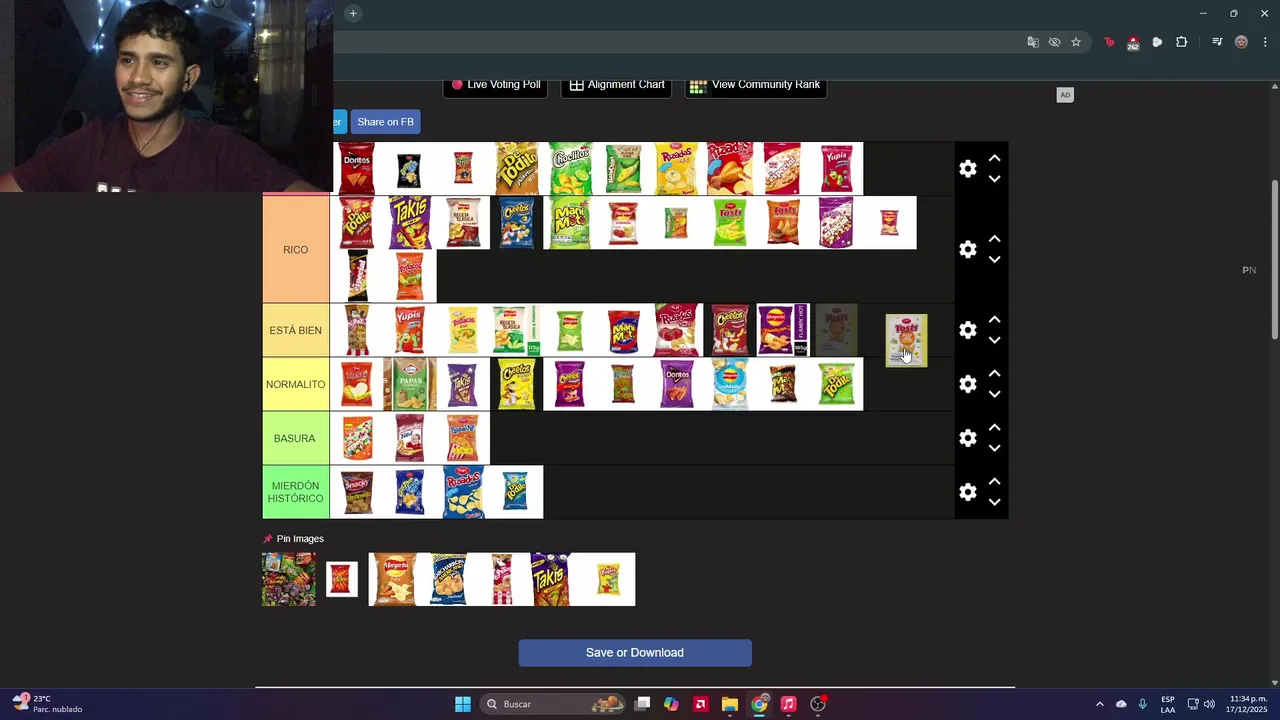Move the topmost tier row down
The width and height of the screenshot is (1280, 720).
(994, 179)
